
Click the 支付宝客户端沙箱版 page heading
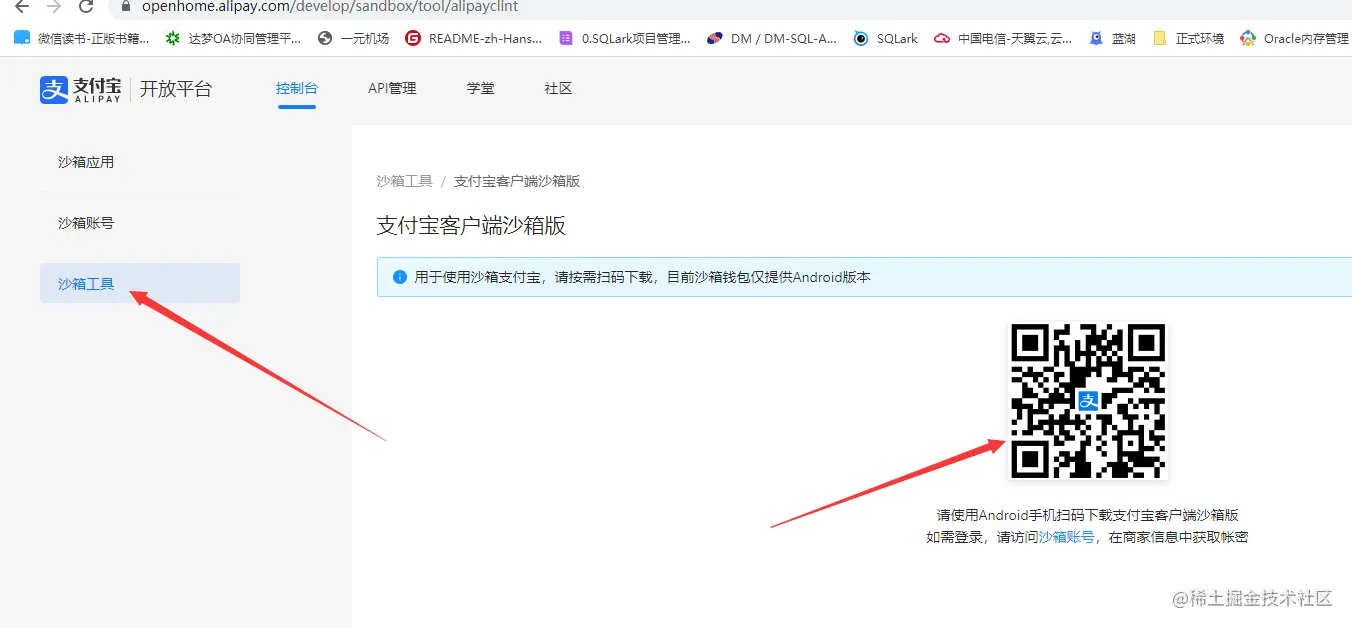coord(471,225)
